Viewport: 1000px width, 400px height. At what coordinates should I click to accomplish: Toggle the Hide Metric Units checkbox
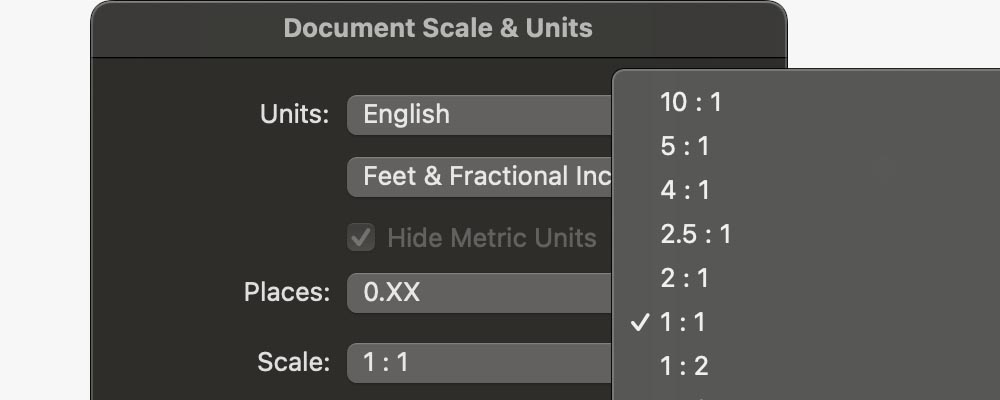coord(360,238)
